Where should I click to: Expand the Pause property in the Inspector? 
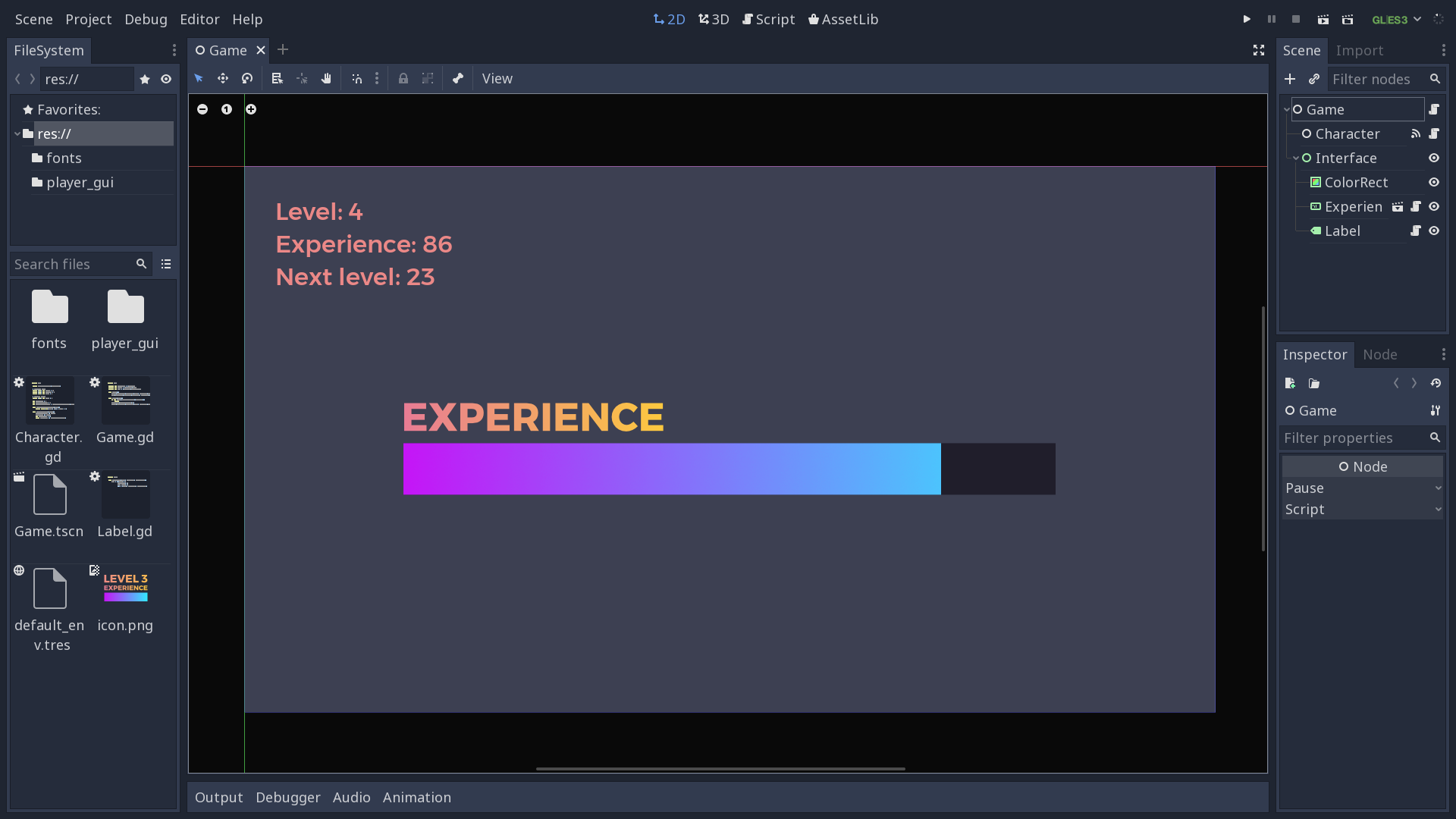(x=1439, y=488)
